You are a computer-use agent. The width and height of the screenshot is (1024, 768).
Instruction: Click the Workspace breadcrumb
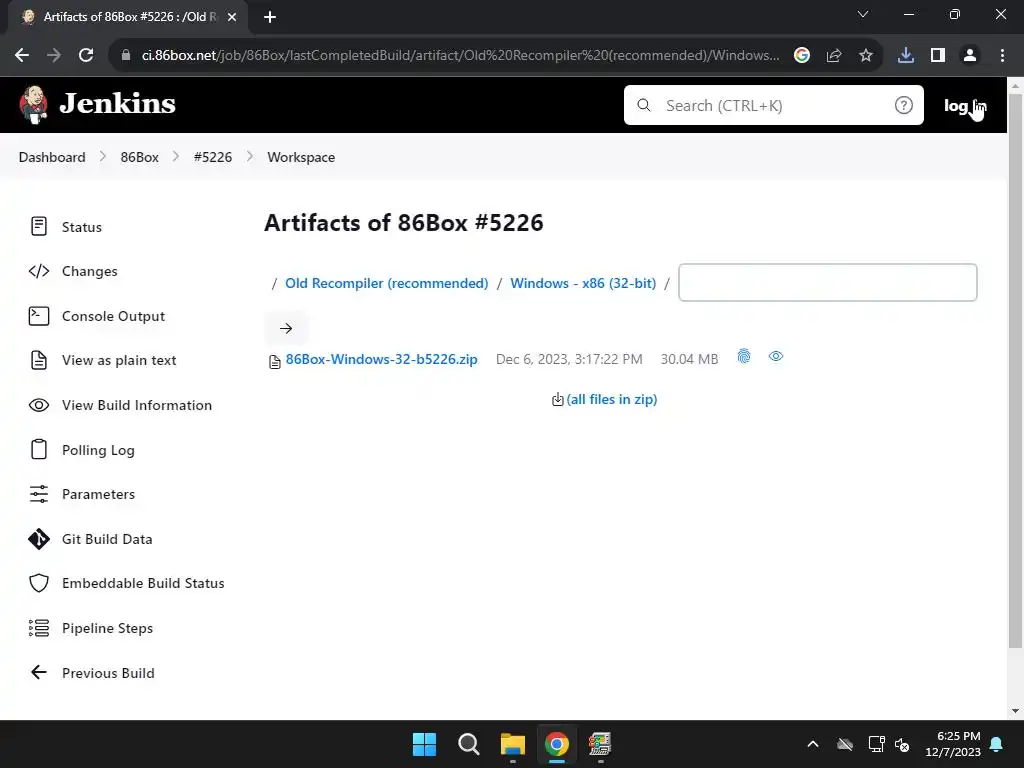301,157
